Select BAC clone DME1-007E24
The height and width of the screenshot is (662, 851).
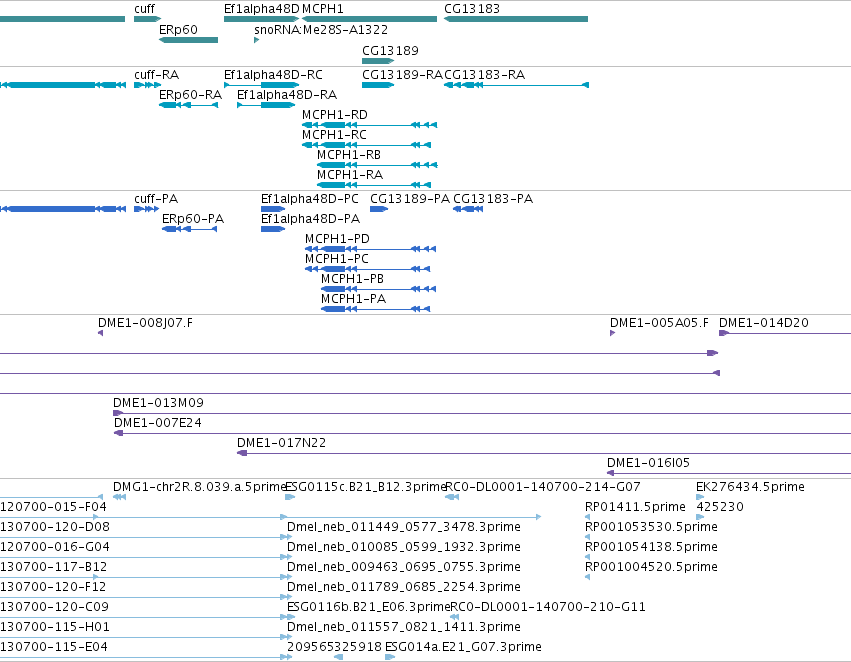157,423
